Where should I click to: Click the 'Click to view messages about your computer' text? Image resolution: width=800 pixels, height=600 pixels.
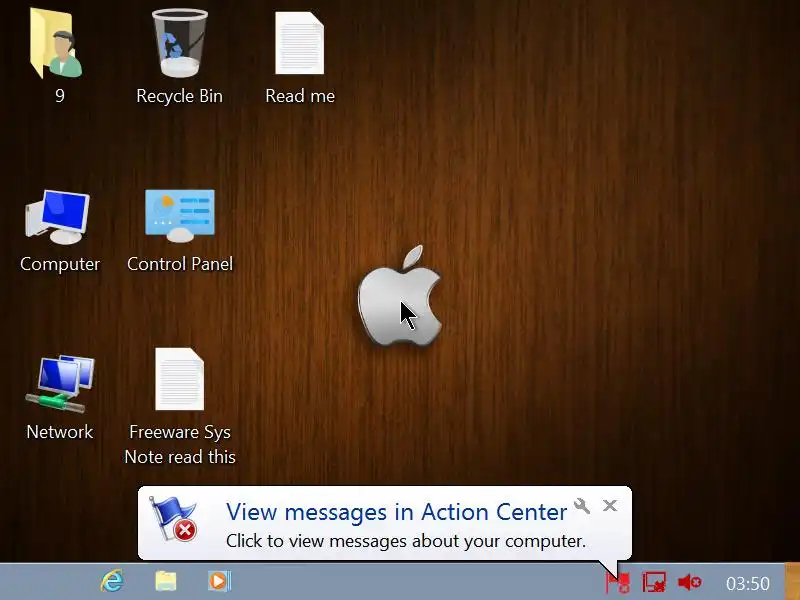tap(406, 541)
